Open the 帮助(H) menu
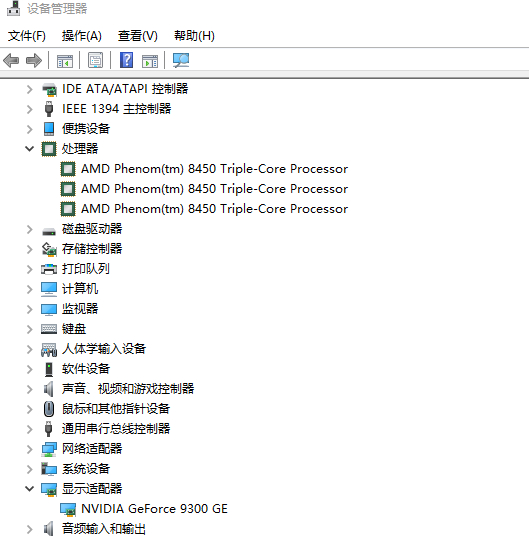 coord(194,36)
